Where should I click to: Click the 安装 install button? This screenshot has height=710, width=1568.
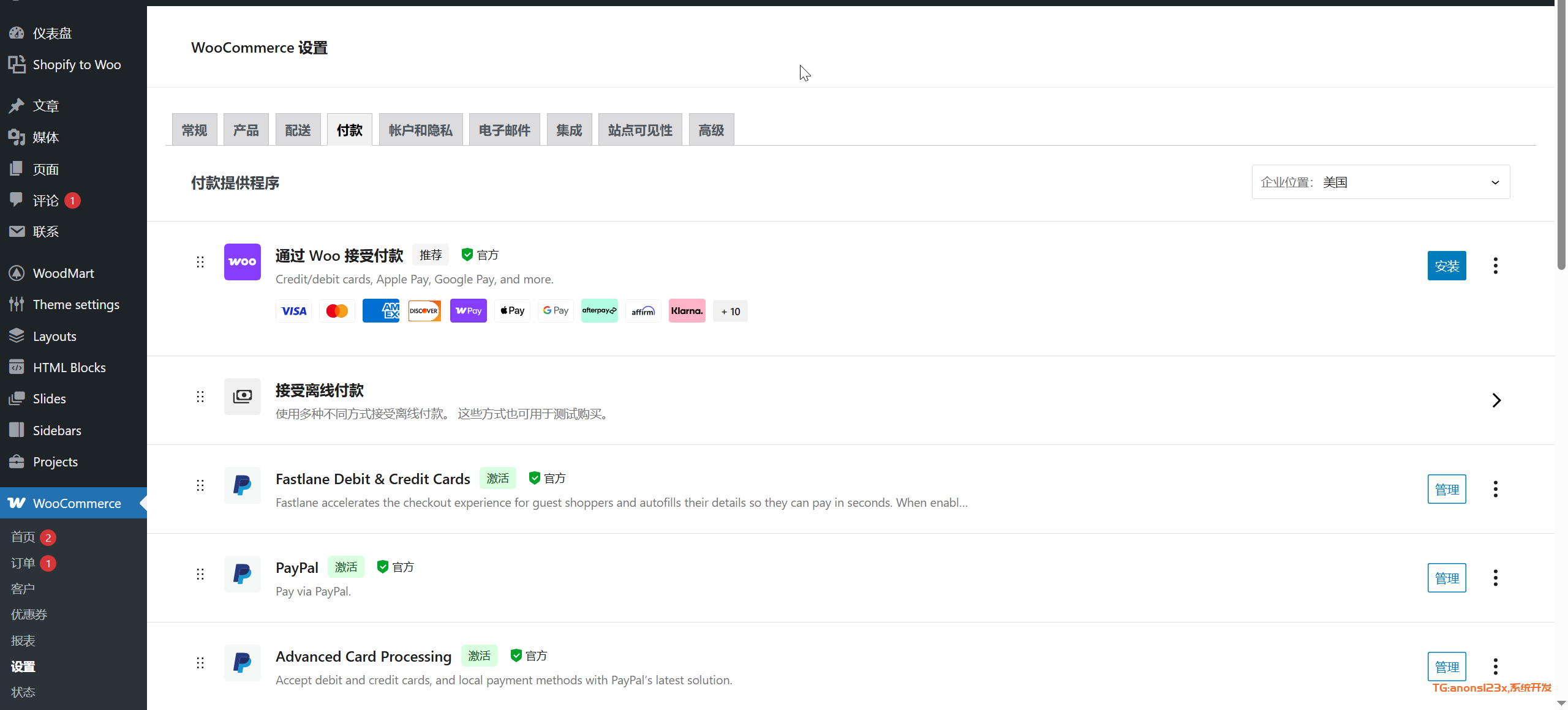tap(1446, 266)
